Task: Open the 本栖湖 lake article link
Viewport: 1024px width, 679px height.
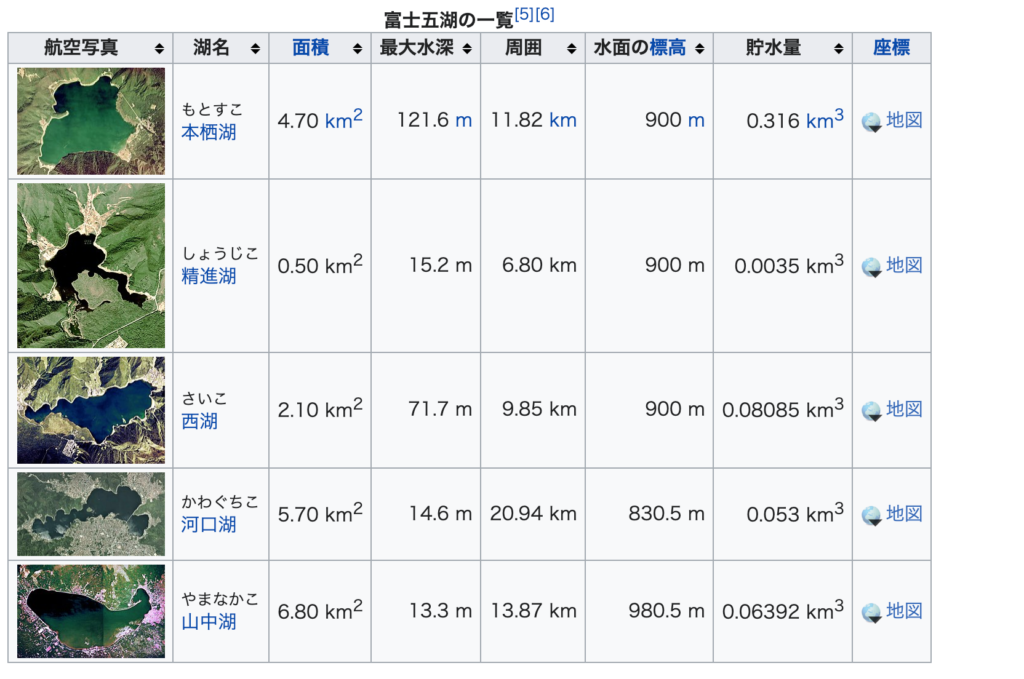Action: 209,132
